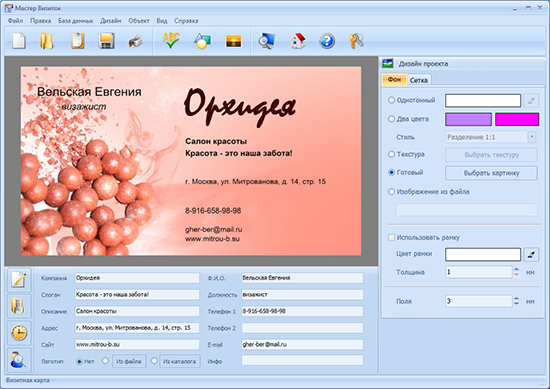This screenshot has width=550, height=389.
Task: Click the printer icon in toolbar
Action: pyautogui.click(x=135, y=41)
